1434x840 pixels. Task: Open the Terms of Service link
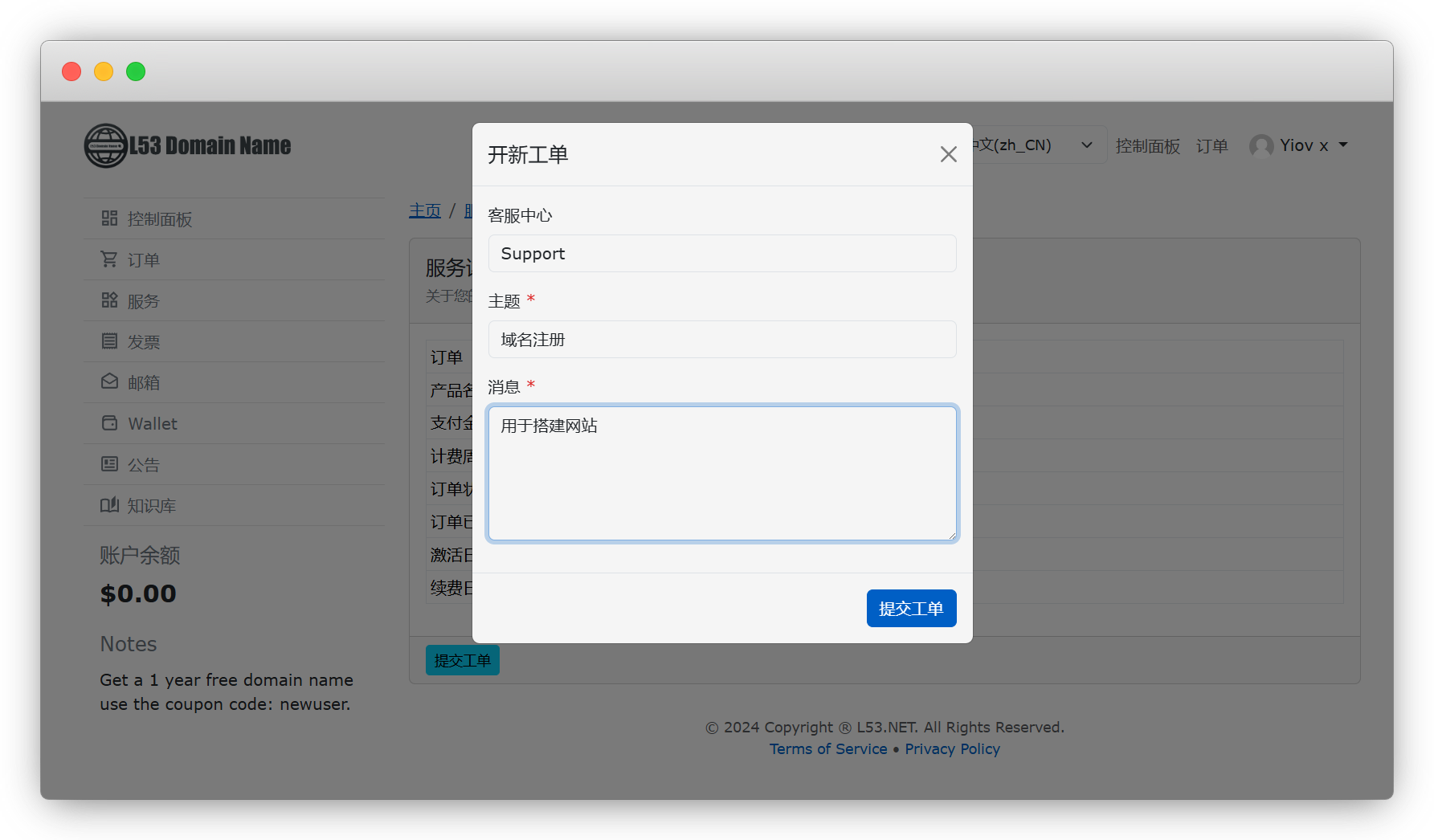tap(828, 749)
